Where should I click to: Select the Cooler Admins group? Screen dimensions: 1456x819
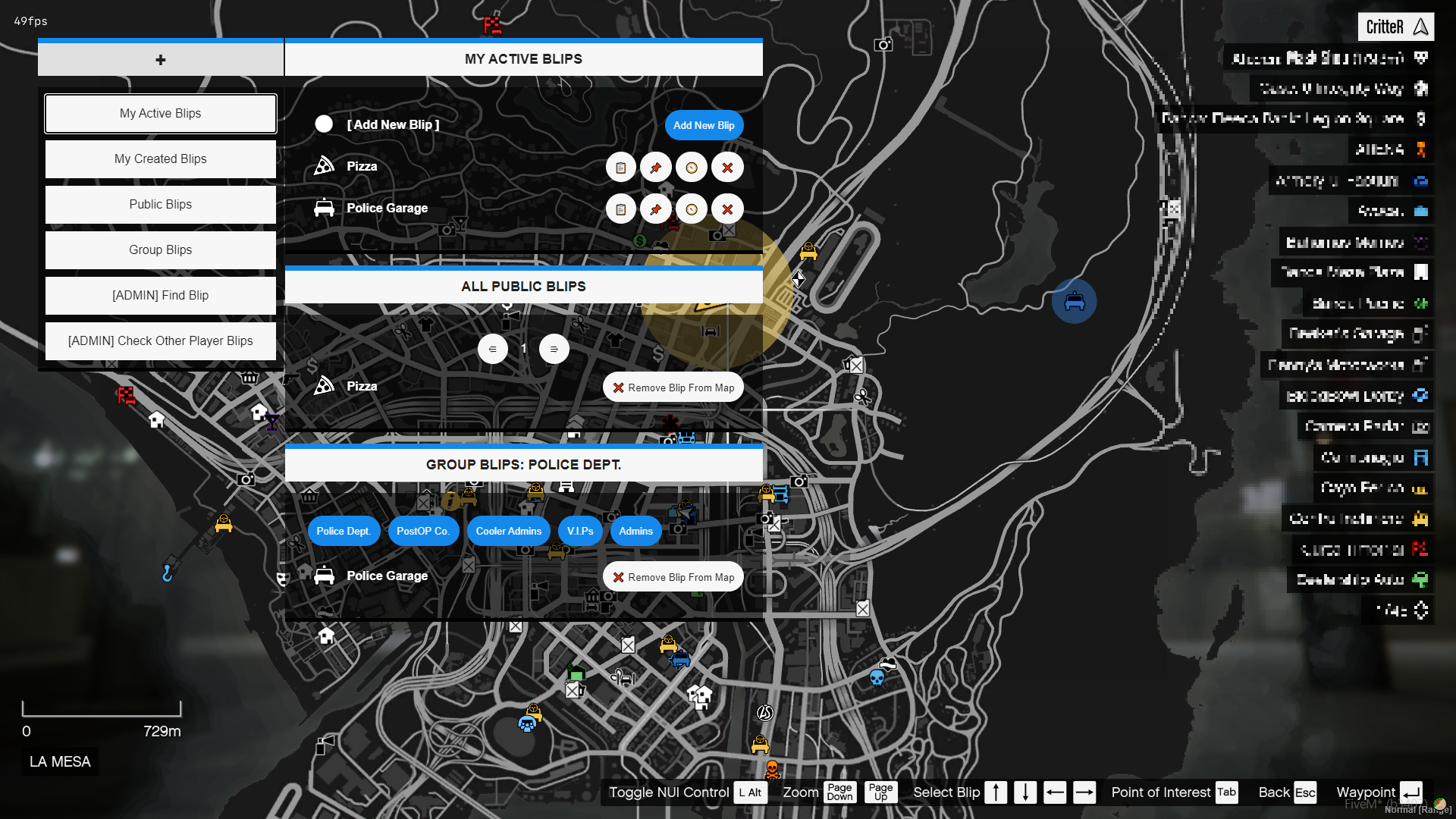click(x=509, y=531)
